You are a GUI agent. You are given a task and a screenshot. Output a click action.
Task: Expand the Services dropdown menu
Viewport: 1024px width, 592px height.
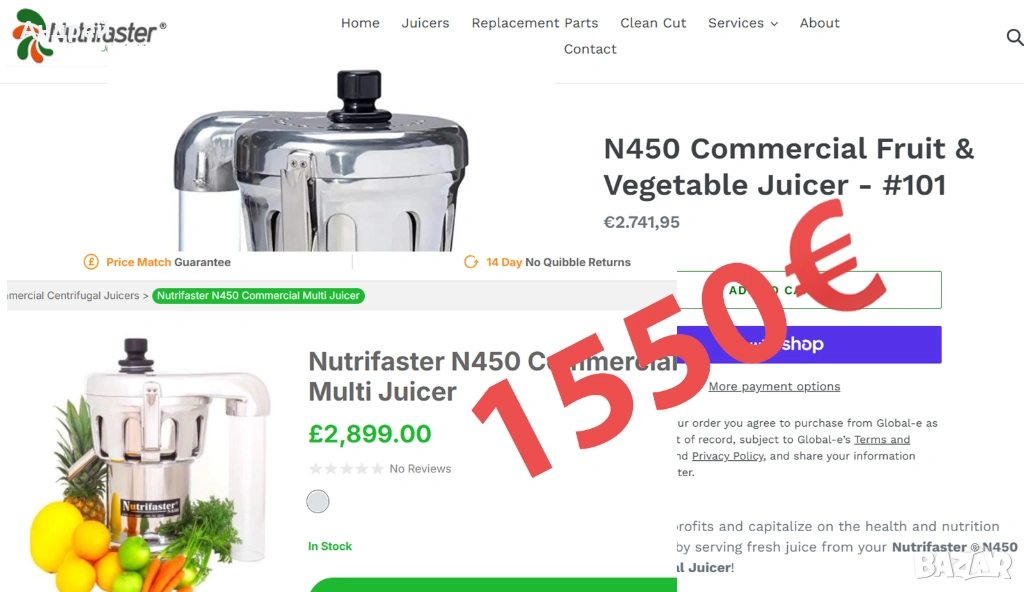743,23
